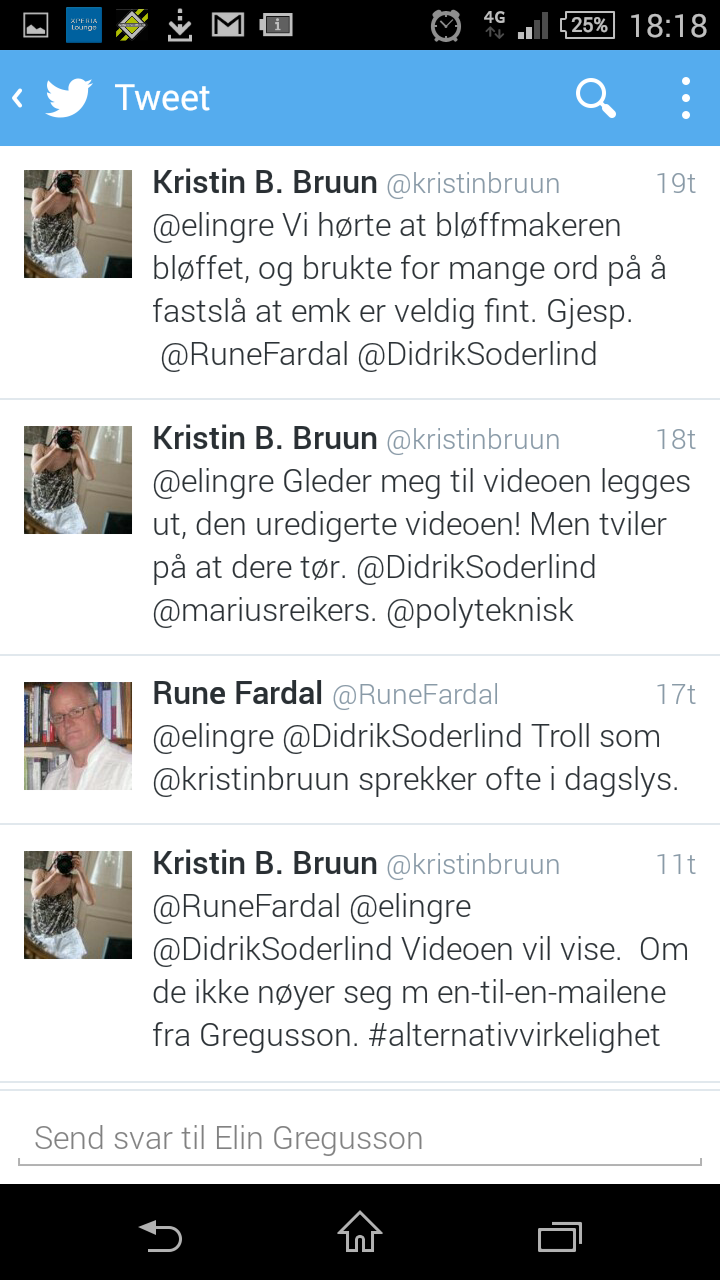Open Kristin B. Bruun's avatar in first tweet

78,224
